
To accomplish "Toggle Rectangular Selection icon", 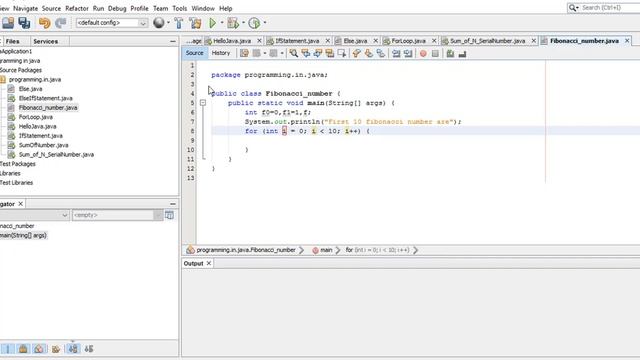I will [342, 53].
